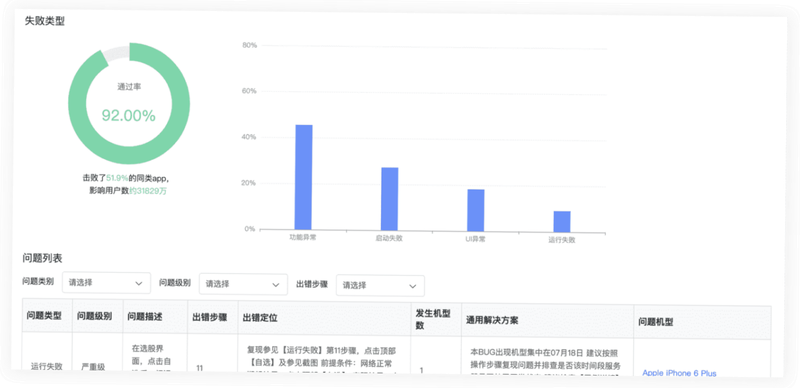Click the UI异常 bar in chart
The height and width of the screenshot is (388, 800).
(x=476, y=210)
